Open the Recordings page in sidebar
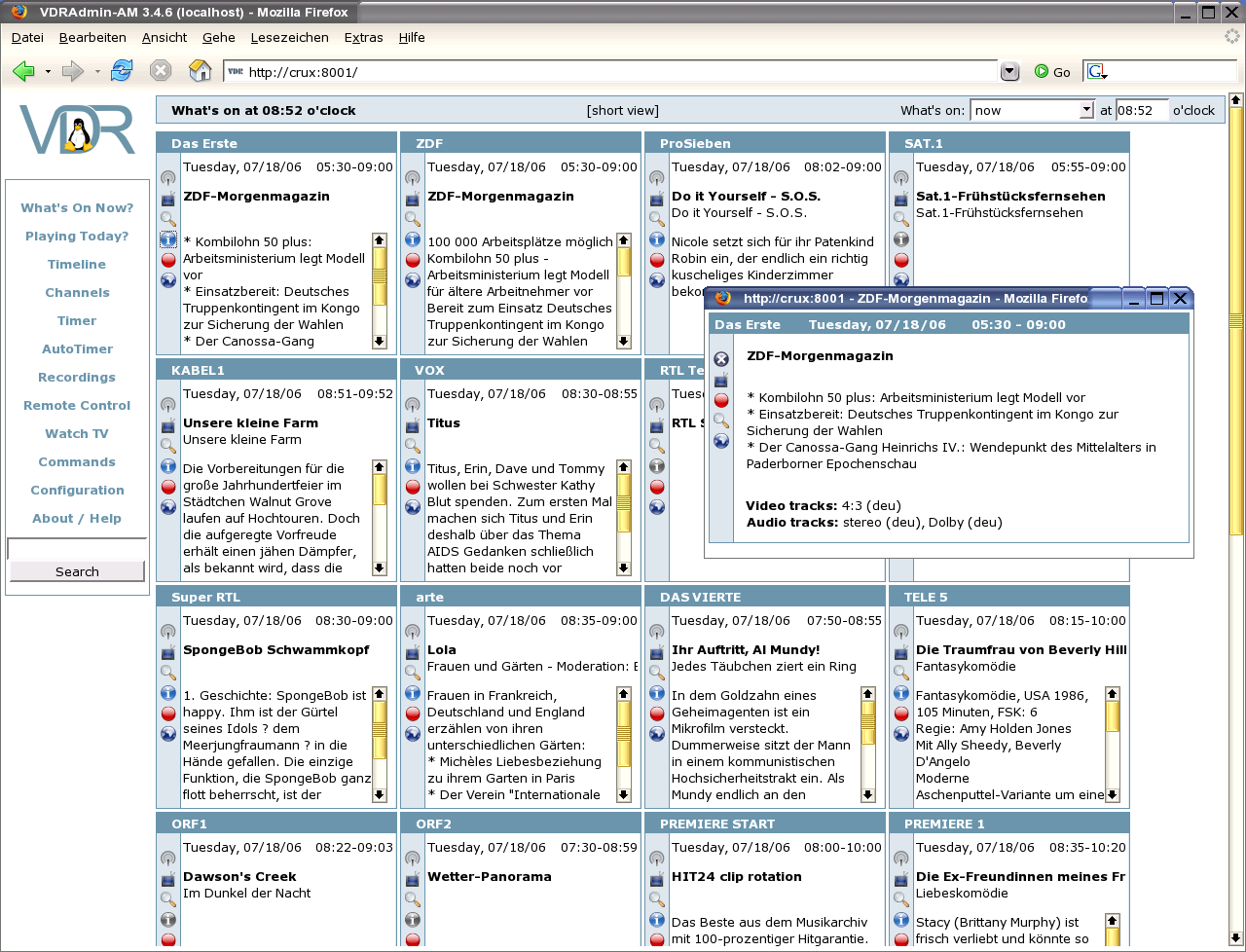Screen dimensions: 1246x952 [77, 378]
